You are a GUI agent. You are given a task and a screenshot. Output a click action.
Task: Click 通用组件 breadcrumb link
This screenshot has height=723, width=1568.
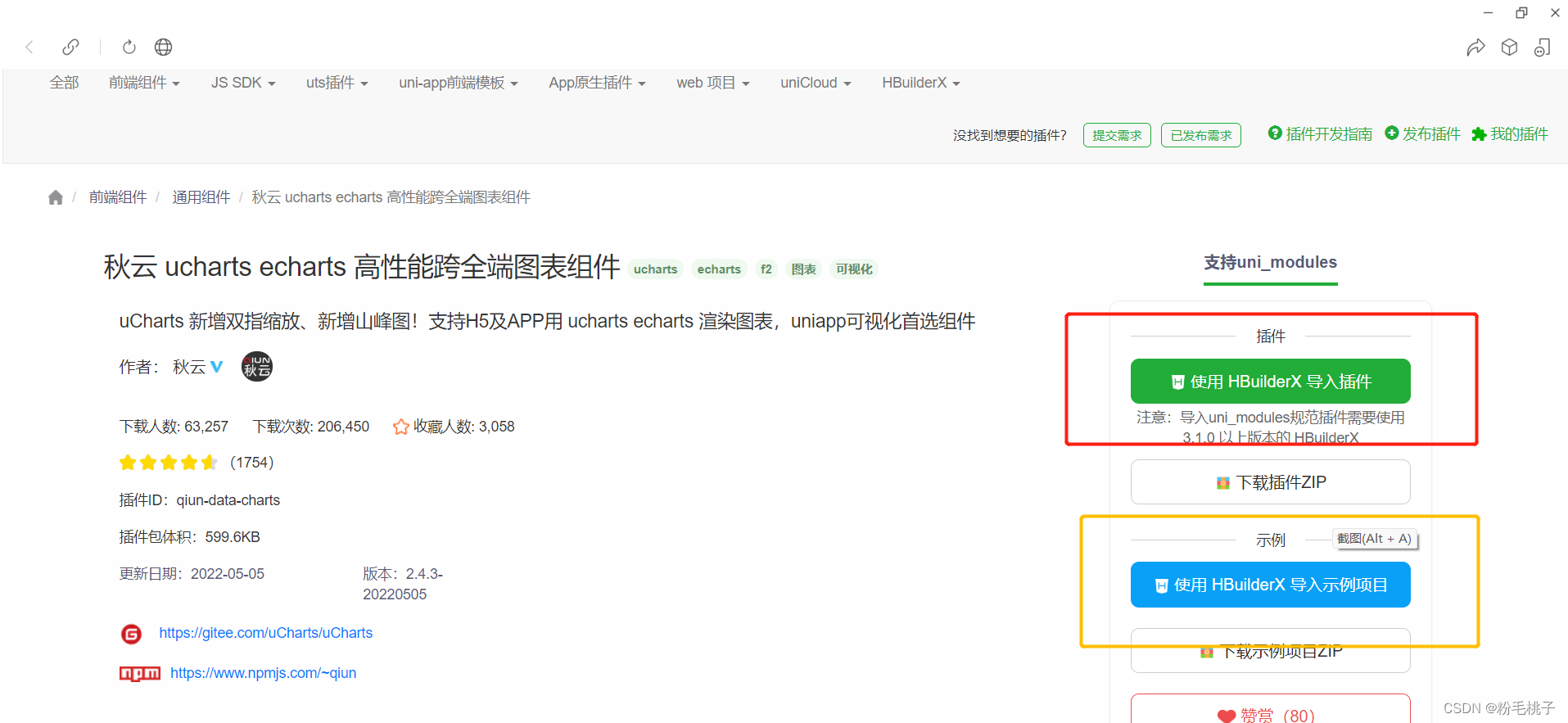point(201,197)
